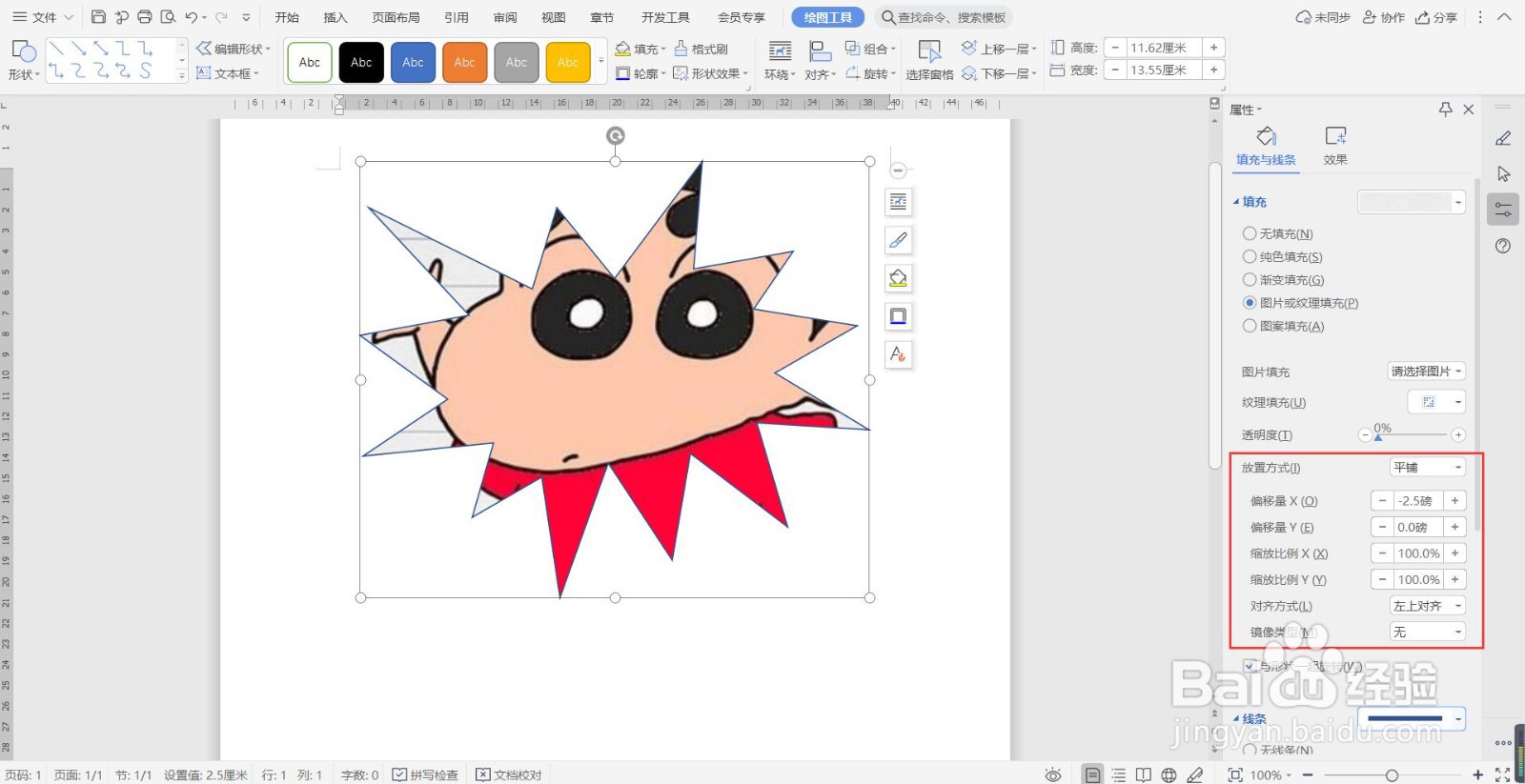This screenshot has width=1525, height=784.
Task: Click the sidebar help question mark icon
Action: (x=1503, y=246)
